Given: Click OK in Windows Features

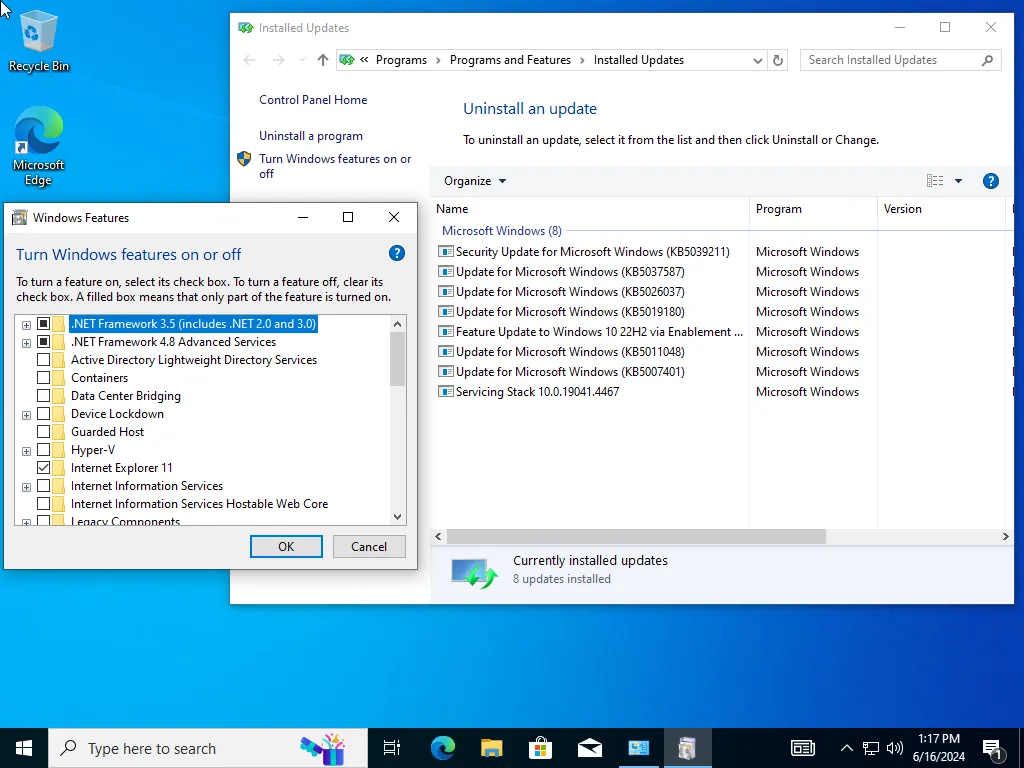Looking at the screenshot, I should pyautogui.click(x=286, y=547).
